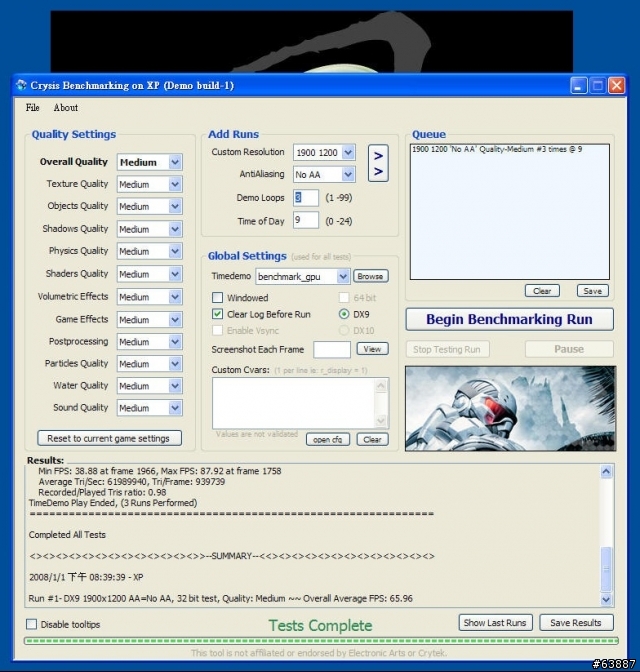The height and width of the screenshot is (672, 640).
Task: Click Custom Cvars scrollbar up arrow
Action: point(381,386)
